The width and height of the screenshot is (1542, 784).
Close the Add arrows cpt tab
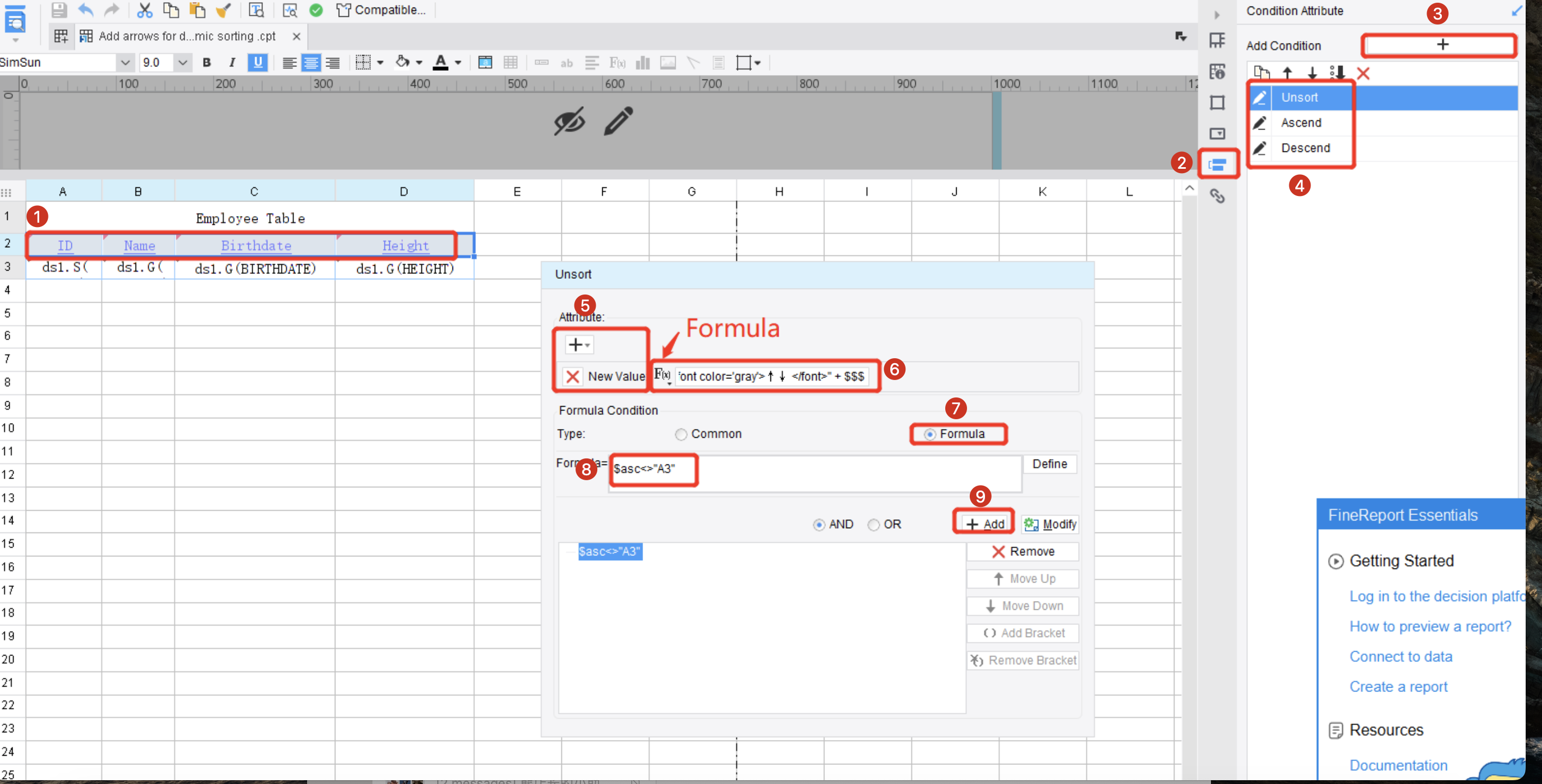point(296,36)
